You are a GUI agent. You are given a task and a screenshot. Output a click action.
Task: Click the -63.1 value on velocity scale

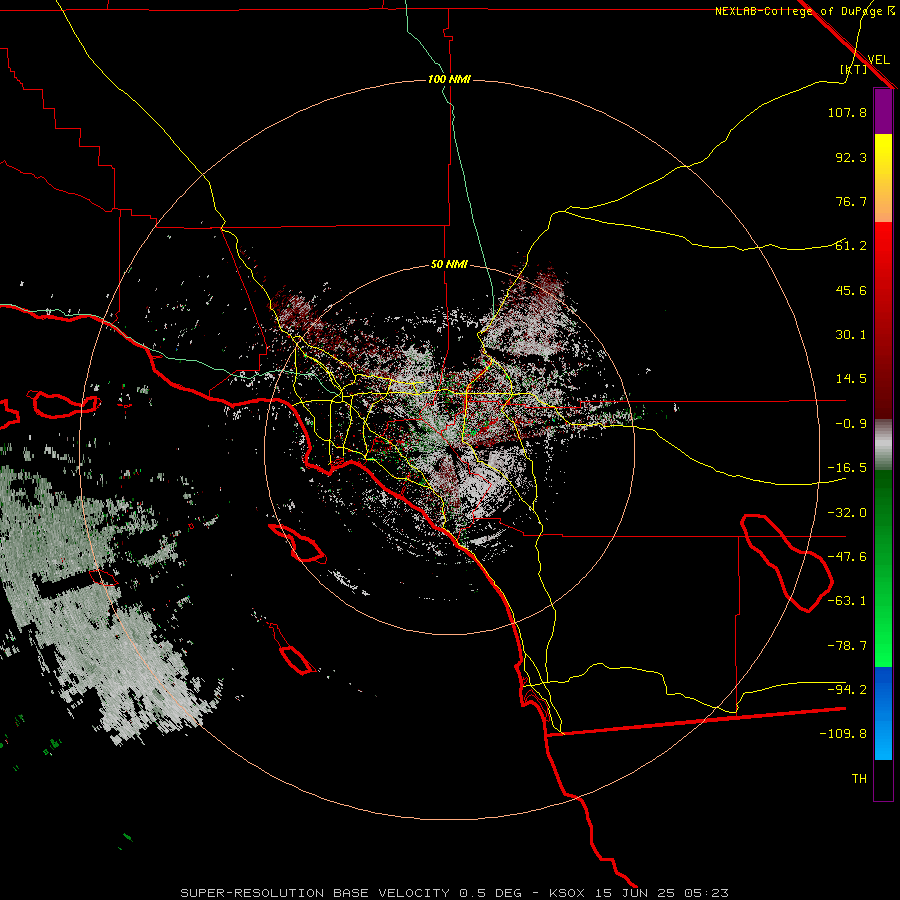pyautogui.click(x=847, y=601)
